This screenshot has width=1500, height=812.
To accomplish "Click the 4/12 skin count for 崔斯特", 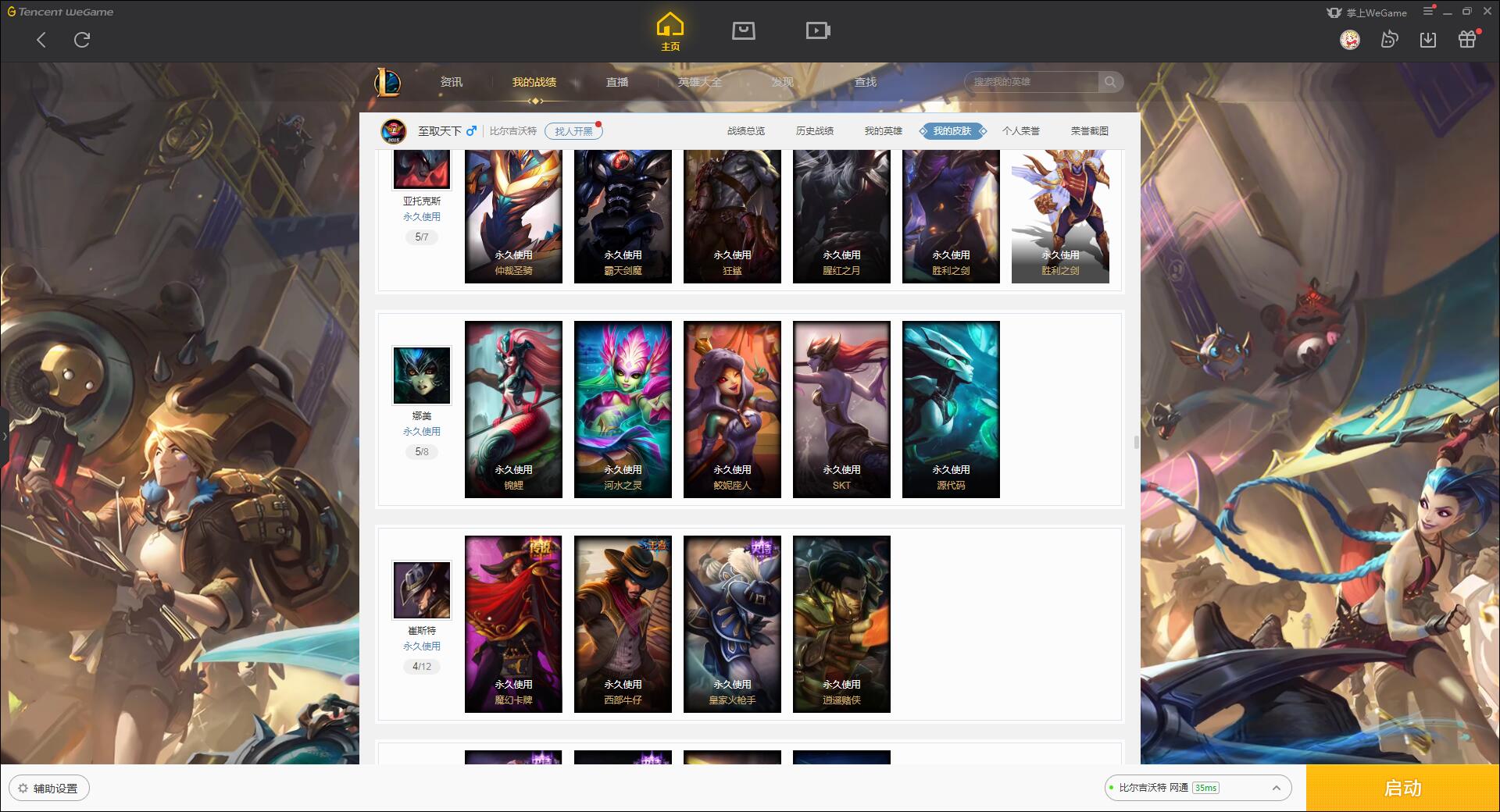I will pos(422,667).
